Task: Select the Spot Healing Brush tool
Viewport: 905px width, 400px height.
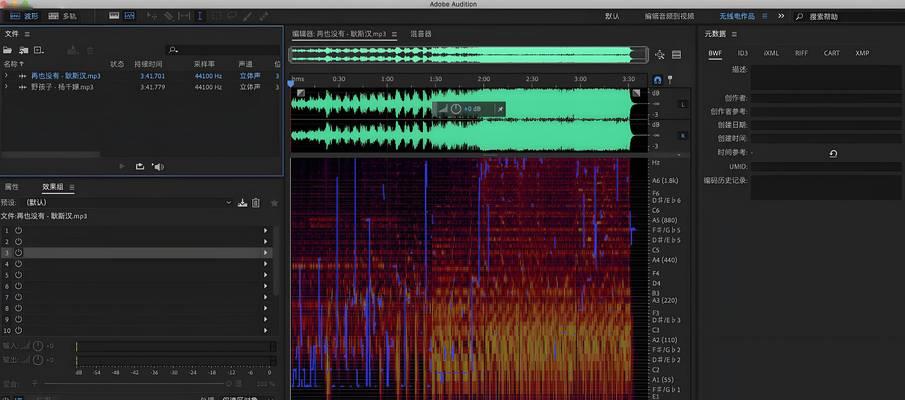Action: click(x=263, y=16)
